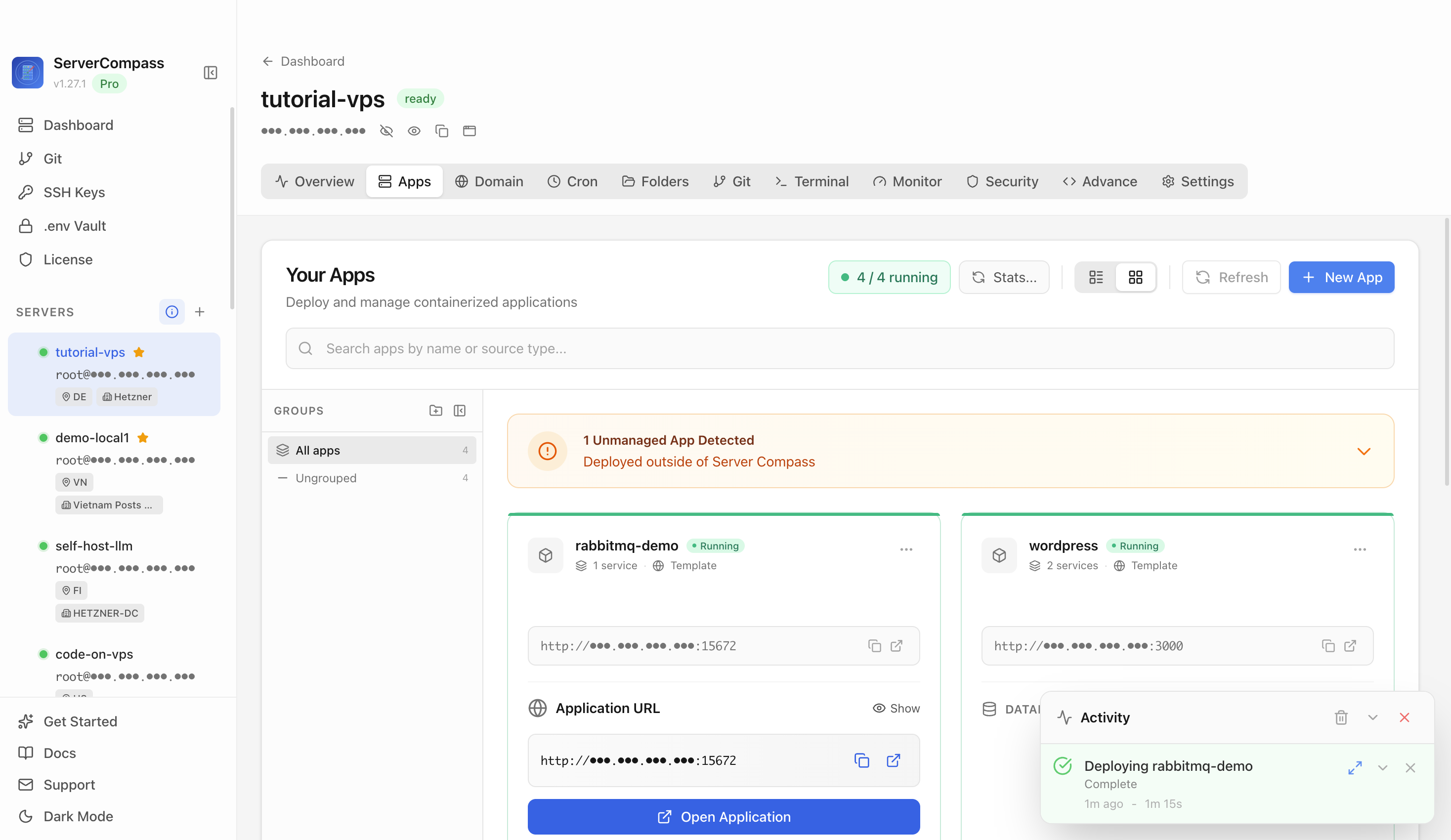Open the window icon beside server IP
Viewport: 1451px width, 840px height.
pos(469,130)
